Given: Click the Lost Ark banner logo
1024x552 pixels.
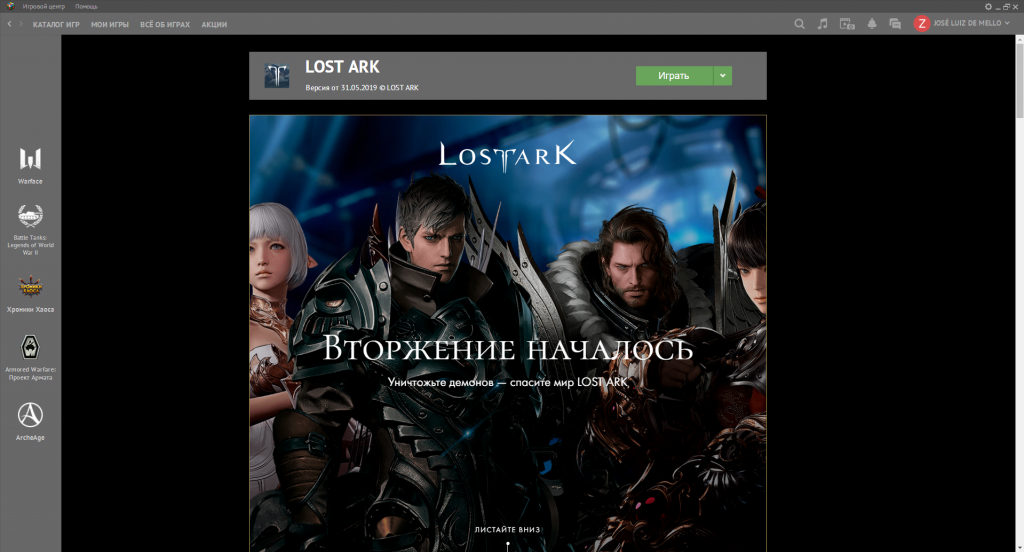Looking at the screenshot, I should point(507,156).
